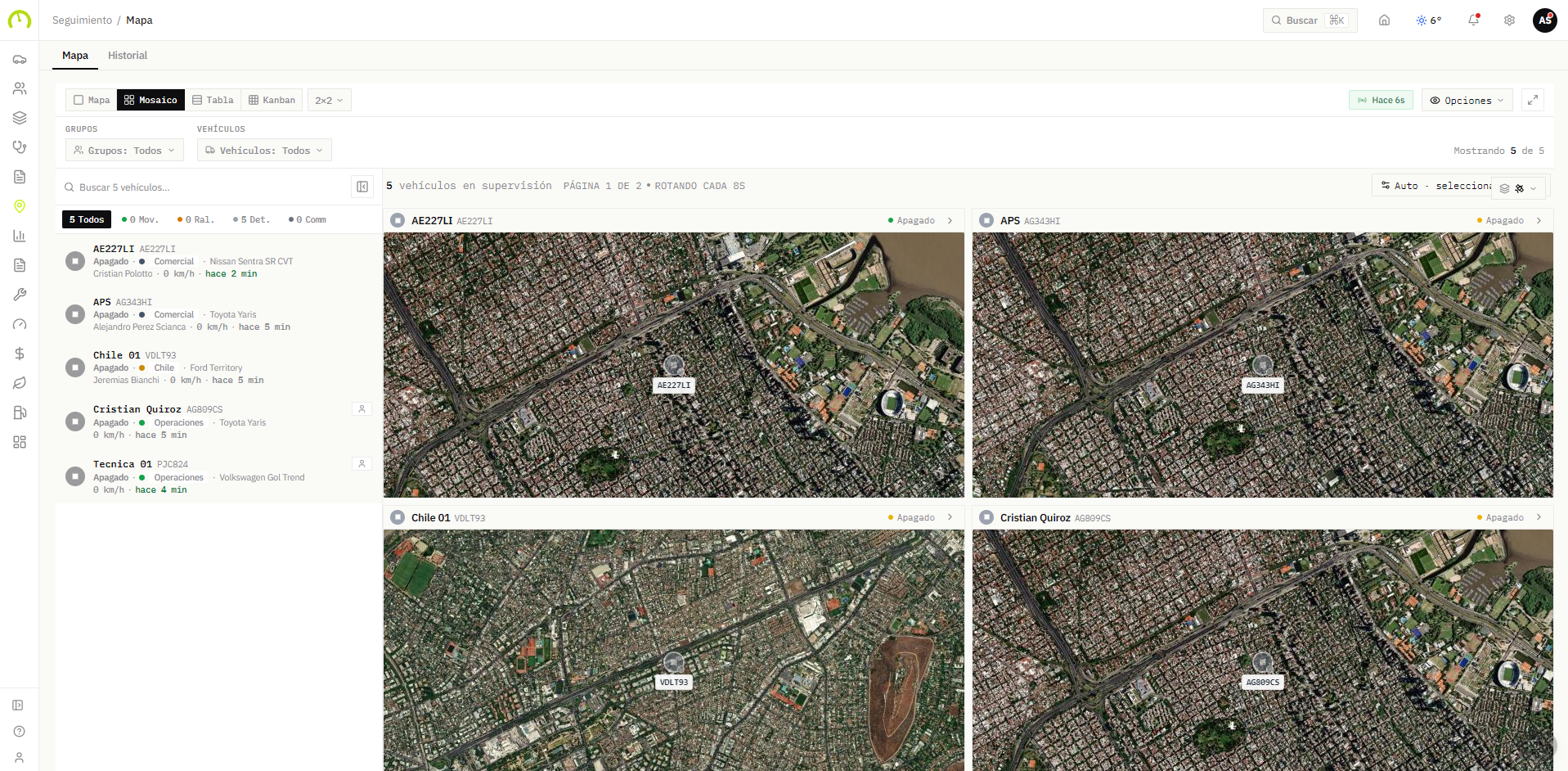Open the notifications bell
This screenshot has width=1568, height=771.
coord(1473,20)
